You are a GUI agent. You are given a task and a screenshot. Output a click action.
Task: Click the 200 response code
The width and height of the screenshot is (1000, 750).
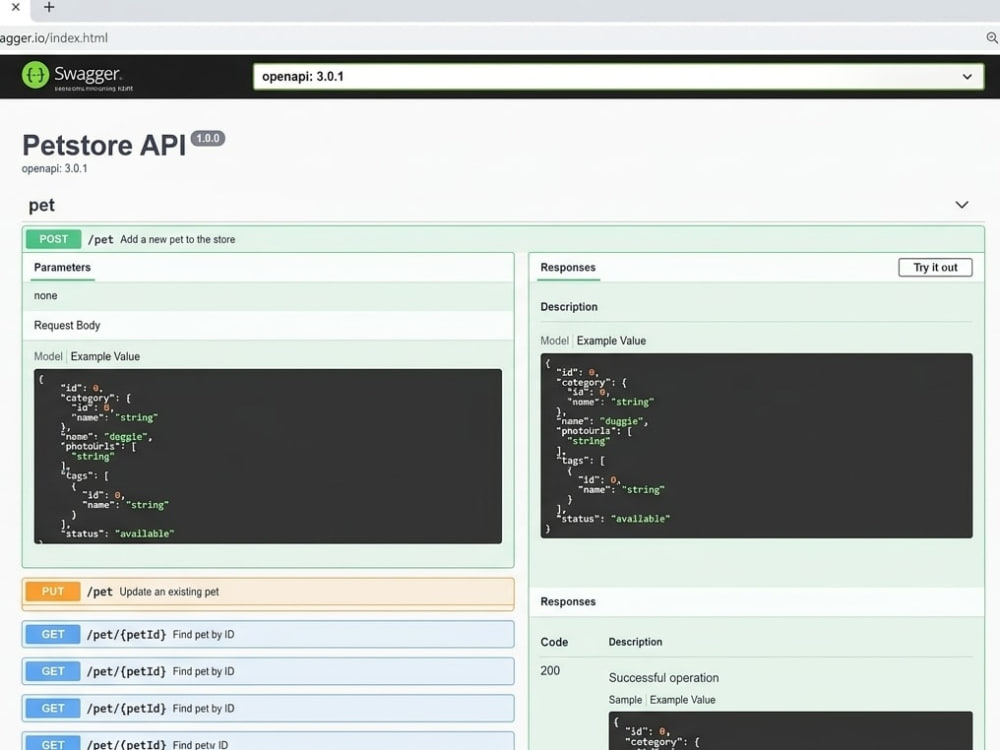(550, 671)
